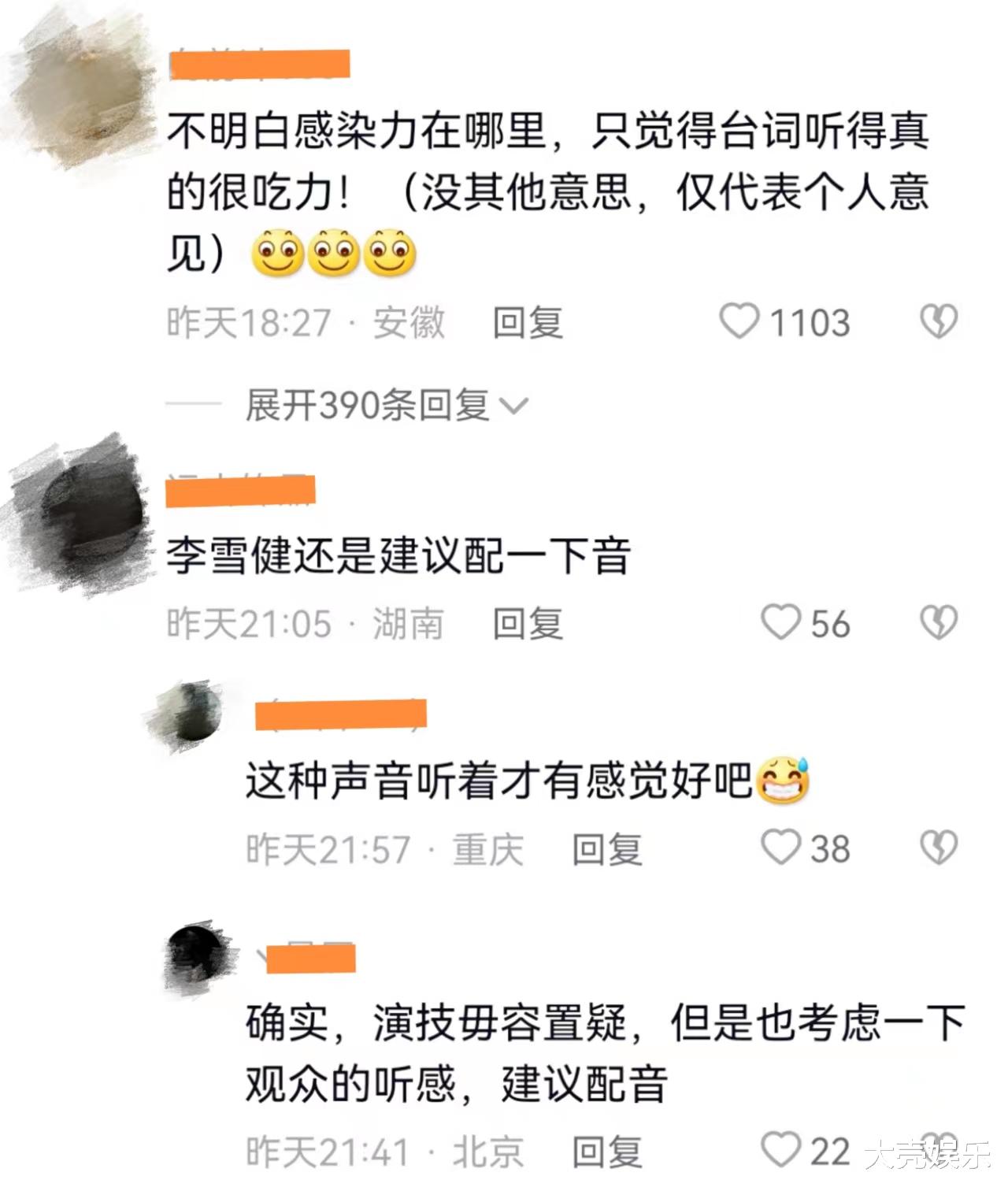
Task: Tap 回复 on the Chongqing reply
Action: [607, 848]
